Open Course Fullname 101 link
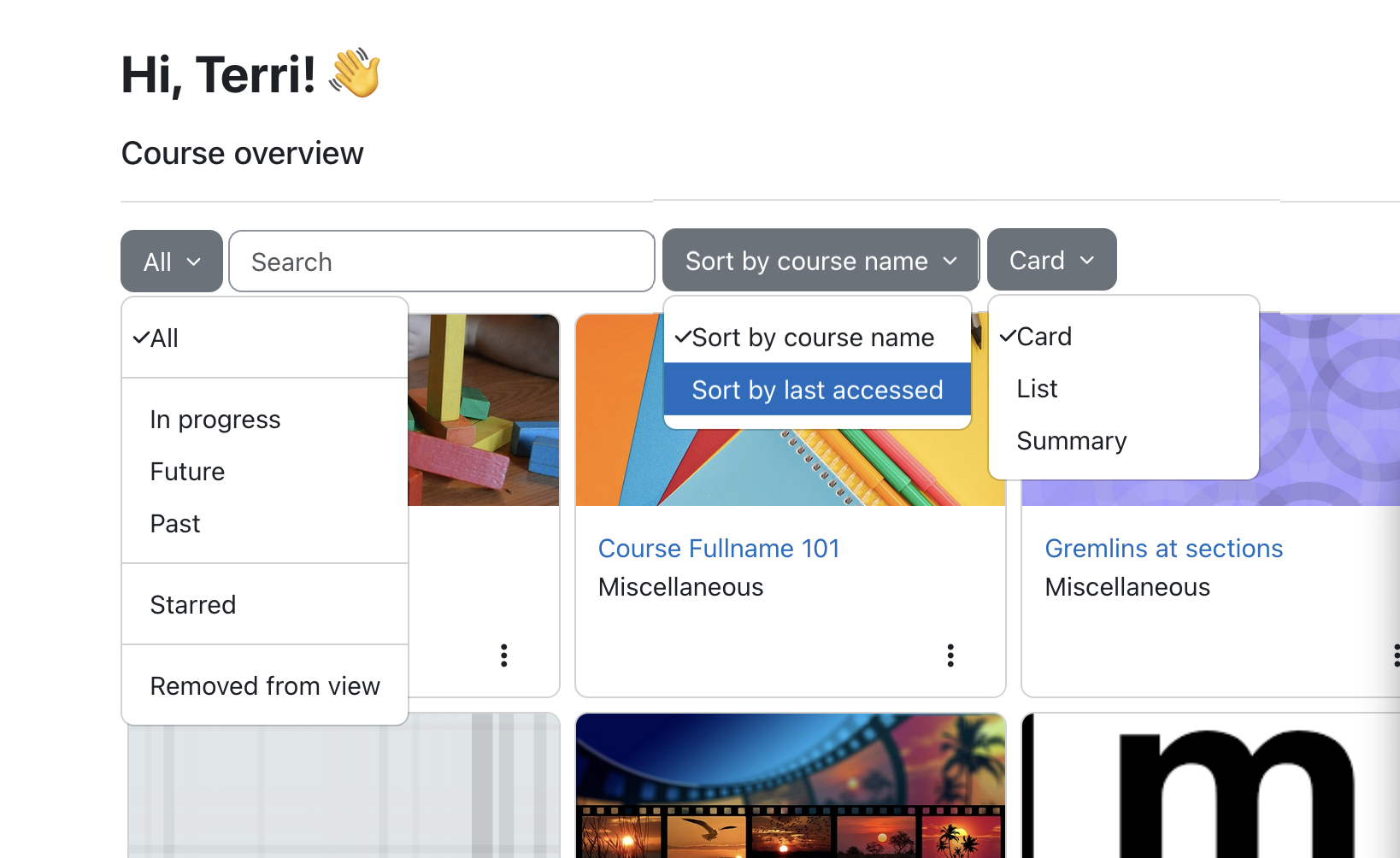This screenshot has width=1400, height=858. click(x=719, y=549)
